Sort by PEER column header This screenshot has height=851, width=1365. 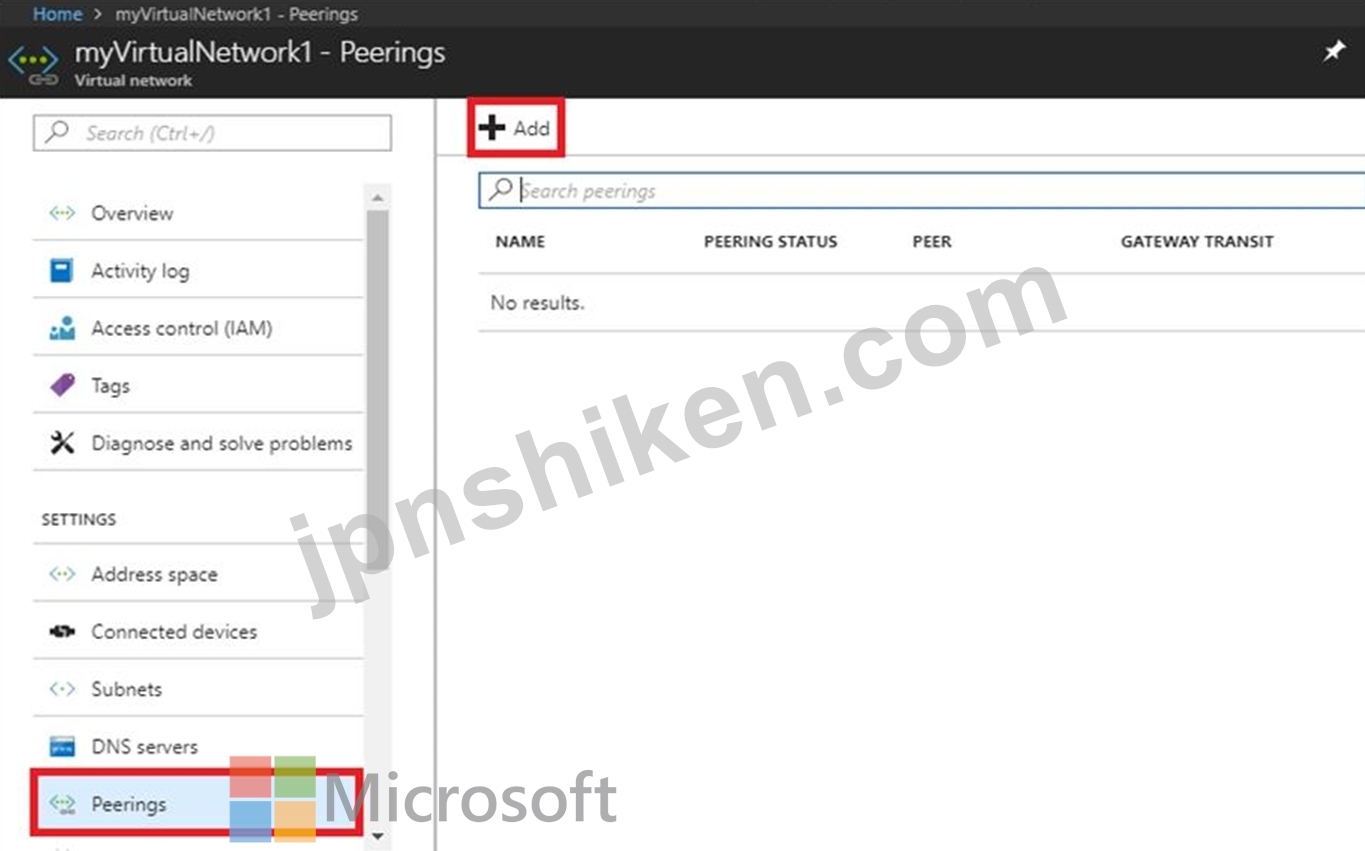[932, 241]
